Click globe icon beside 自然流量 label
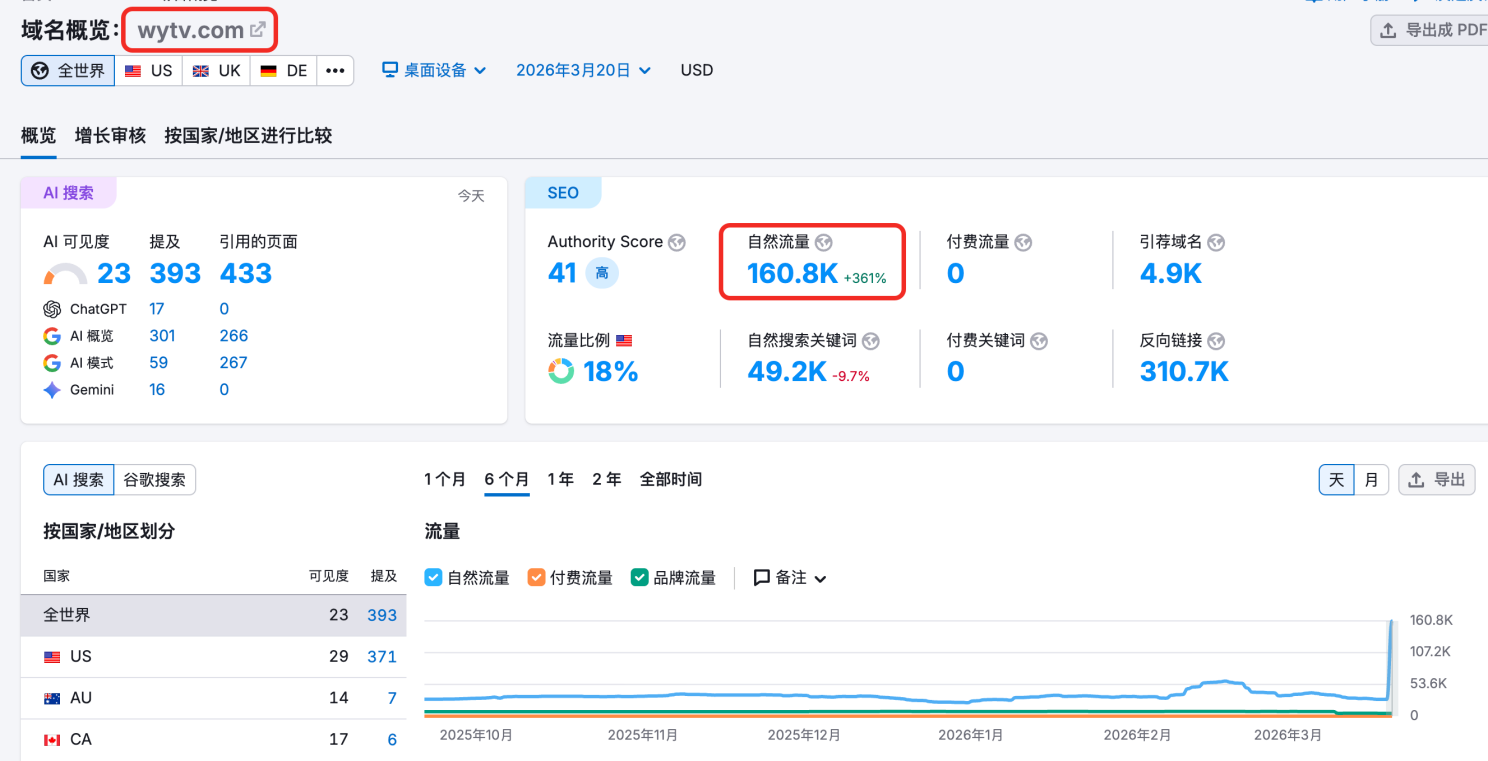This screenshot has height=761, width=1488. (x=824, y=242)
